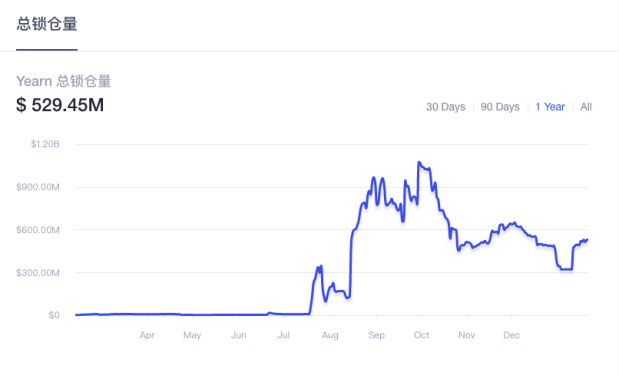This screenshot has width=619, height=375.
Task: Click the Sep label on x-axis
Action: (376, 335)
